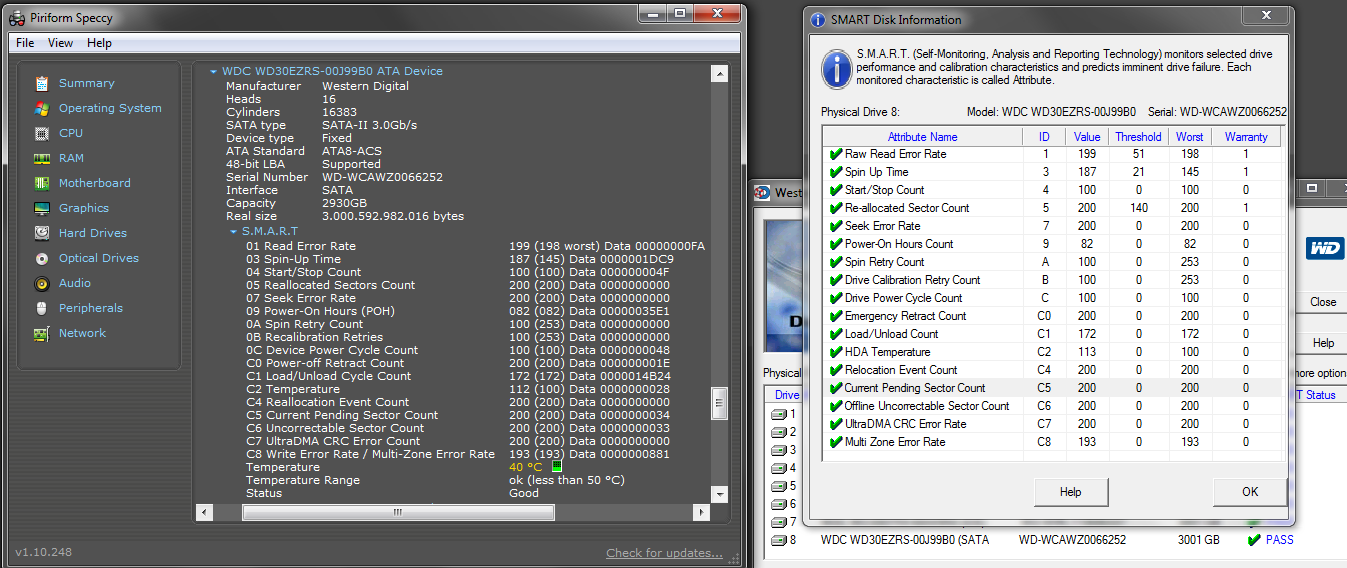Click the green check for Current Pending Sector Count
Viewport: 1347px width, 568px height.
(x=835, y=388)
